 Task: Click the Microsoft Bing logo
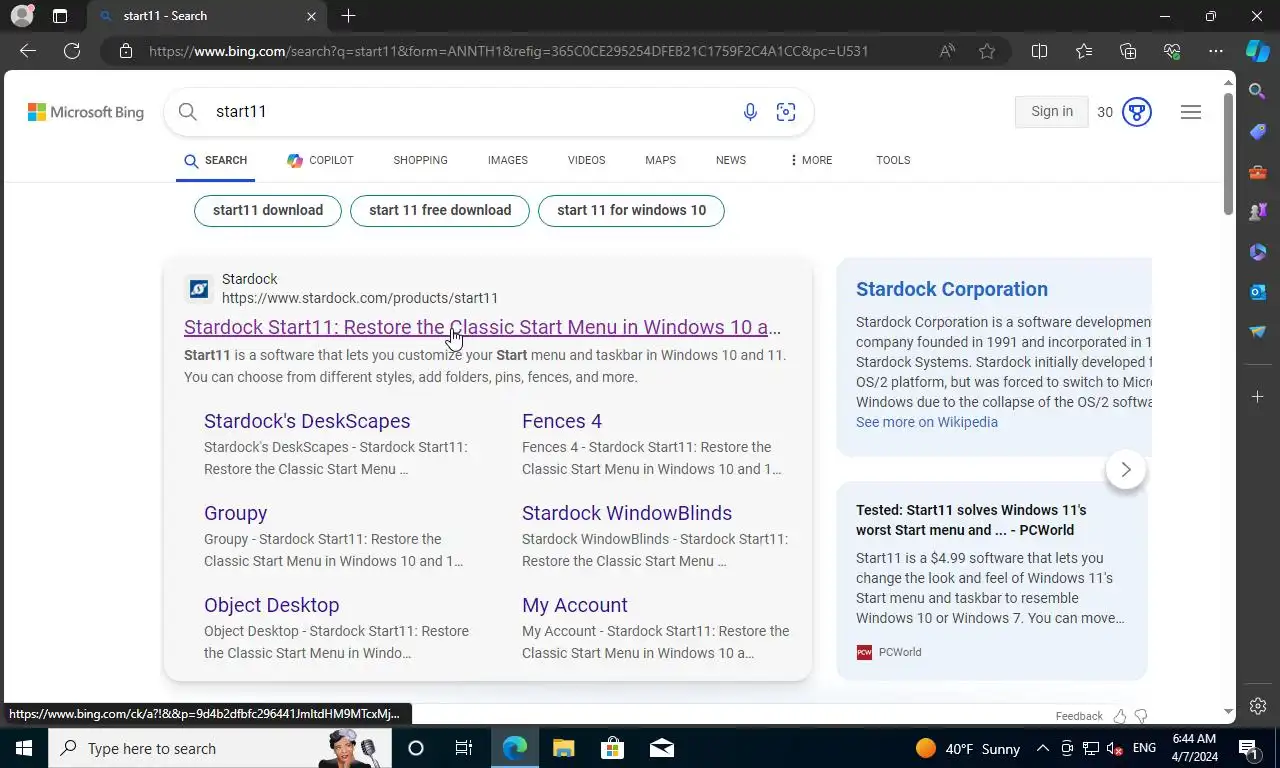click(86, 112)
